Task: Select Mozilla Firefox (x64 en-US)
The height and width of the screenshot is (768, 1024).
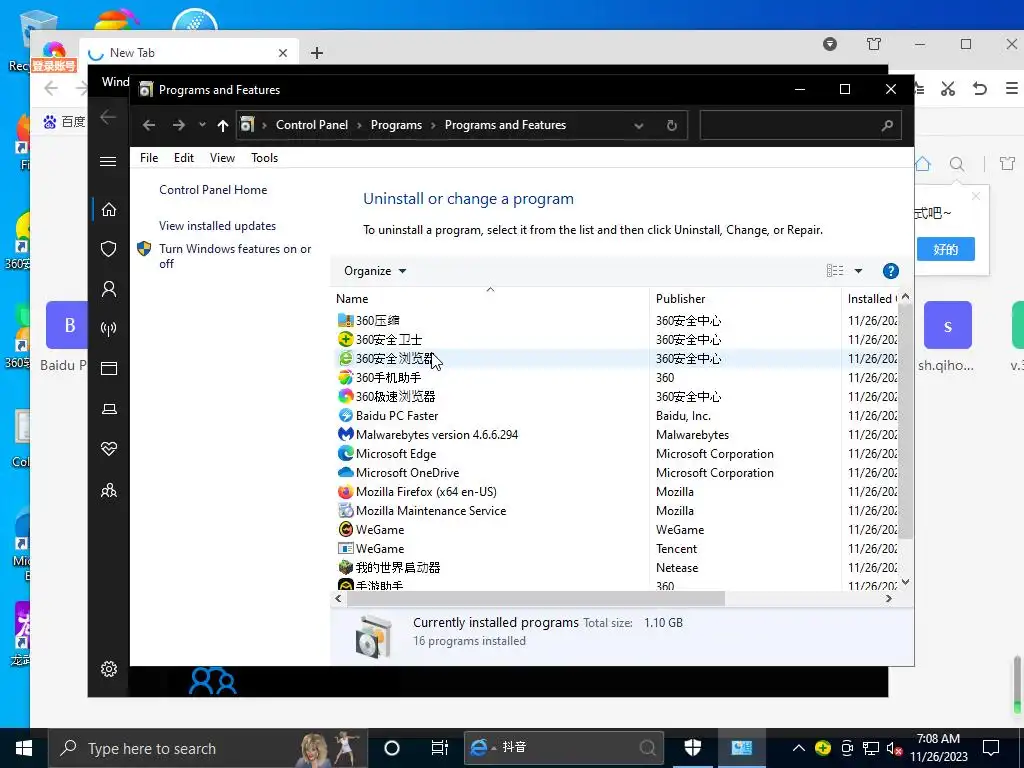Action: click(426, 492)
